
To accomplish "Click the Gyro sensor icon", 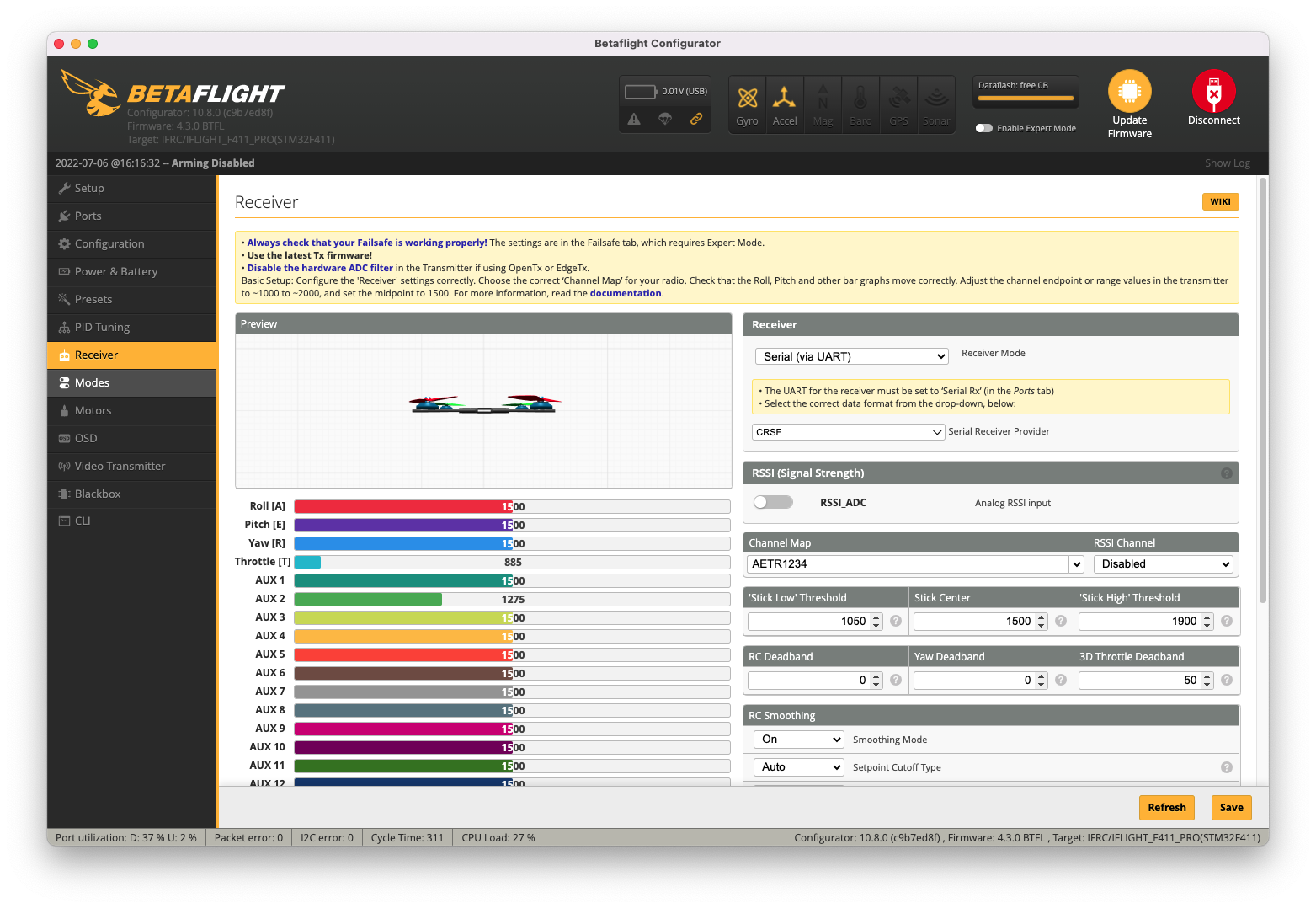I will (747, 104).
